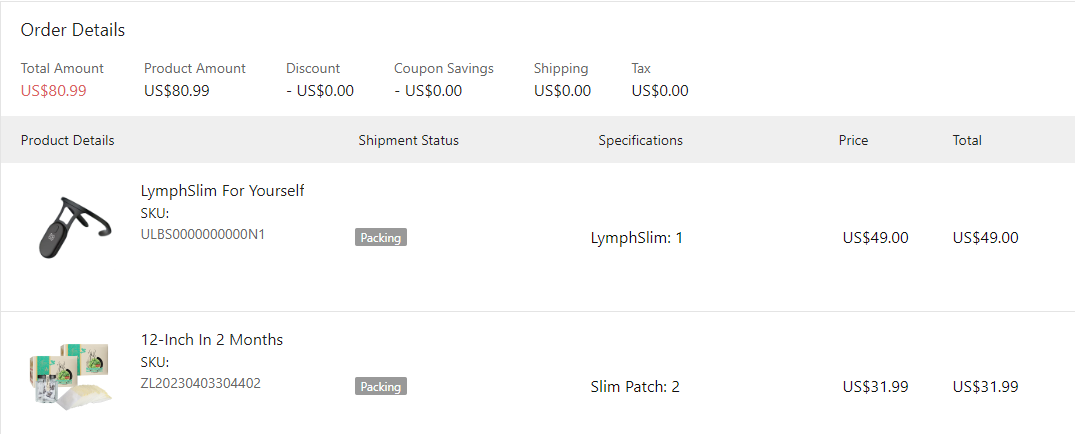Click the Order Details heading
Screen dimensions: 1075x434
(72, 30)
